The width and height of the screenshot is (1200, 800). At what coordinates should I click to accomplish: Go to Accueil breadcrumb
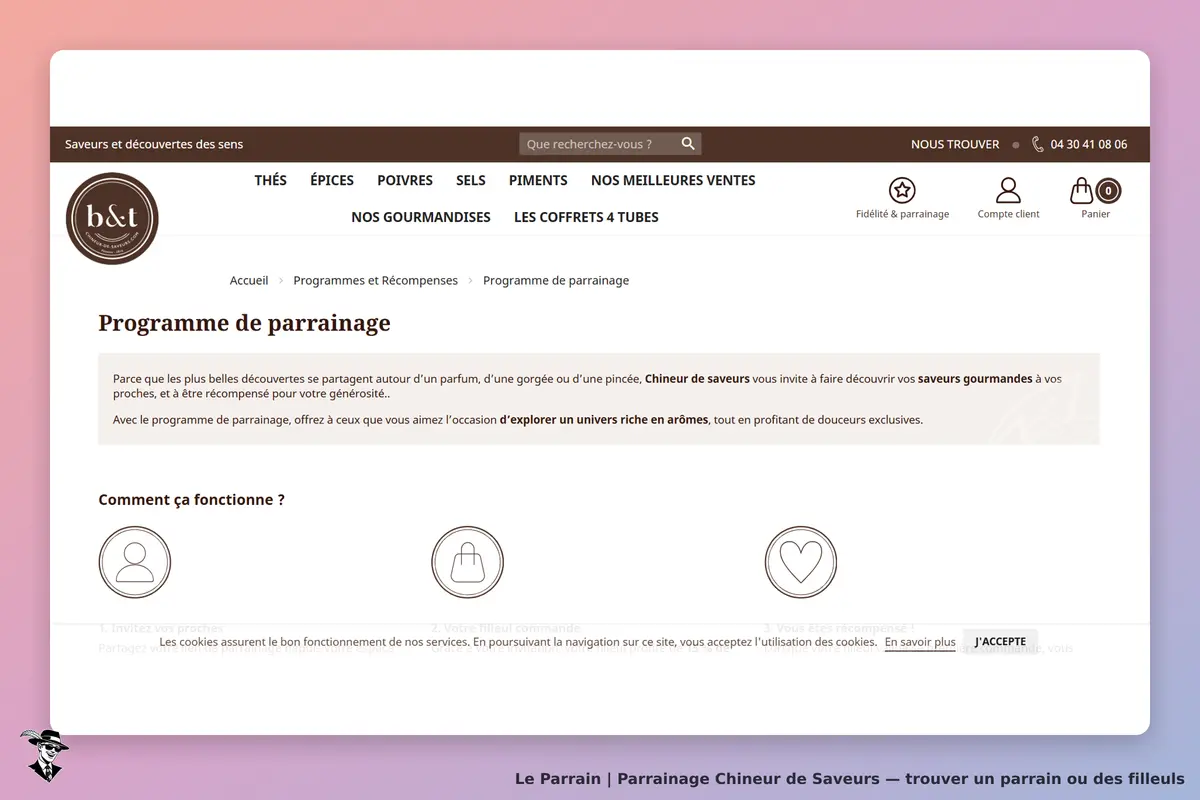coord(249,280)
